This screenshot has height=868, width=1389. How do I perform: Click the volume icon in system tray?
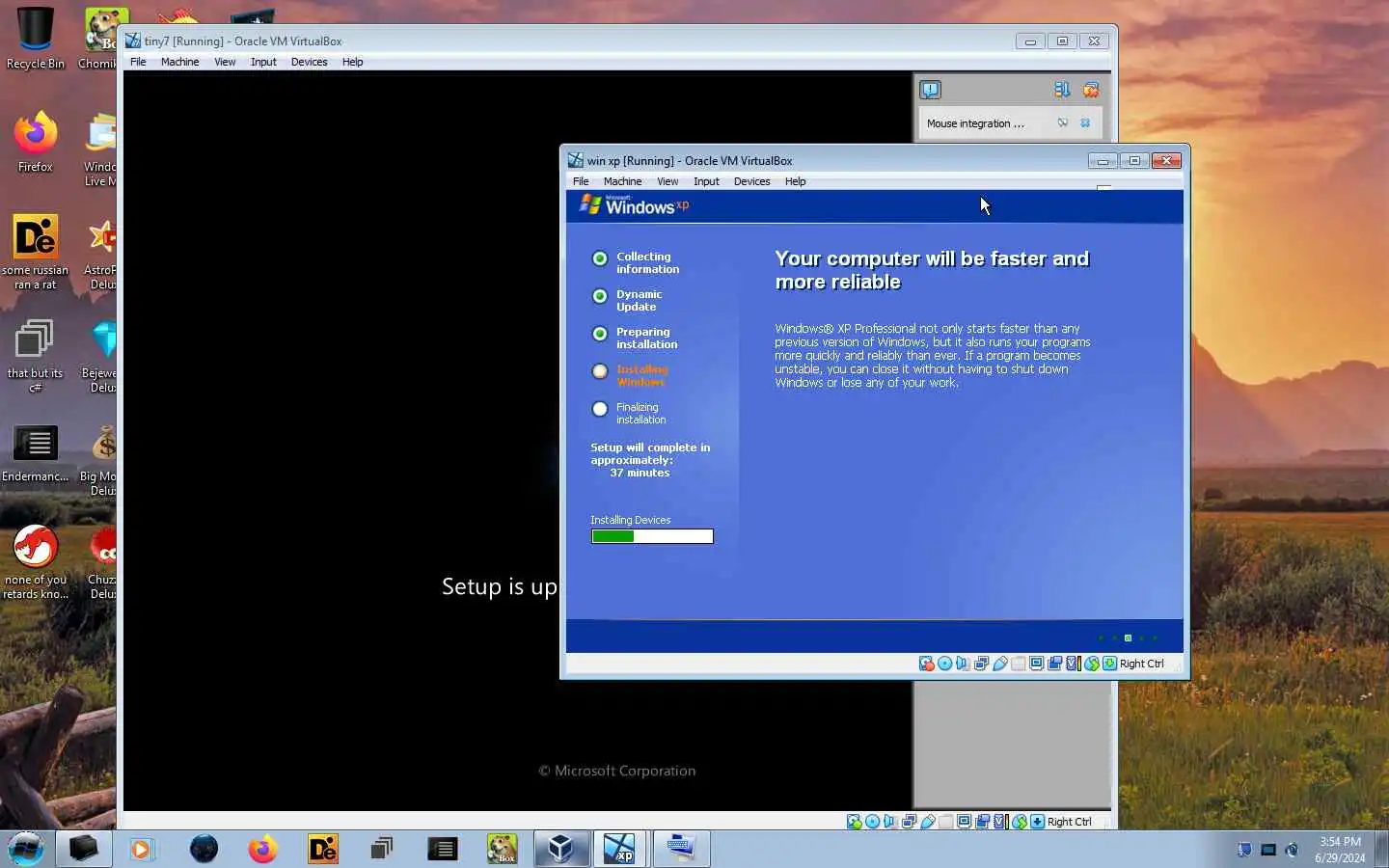click(x=1292, y=850)
